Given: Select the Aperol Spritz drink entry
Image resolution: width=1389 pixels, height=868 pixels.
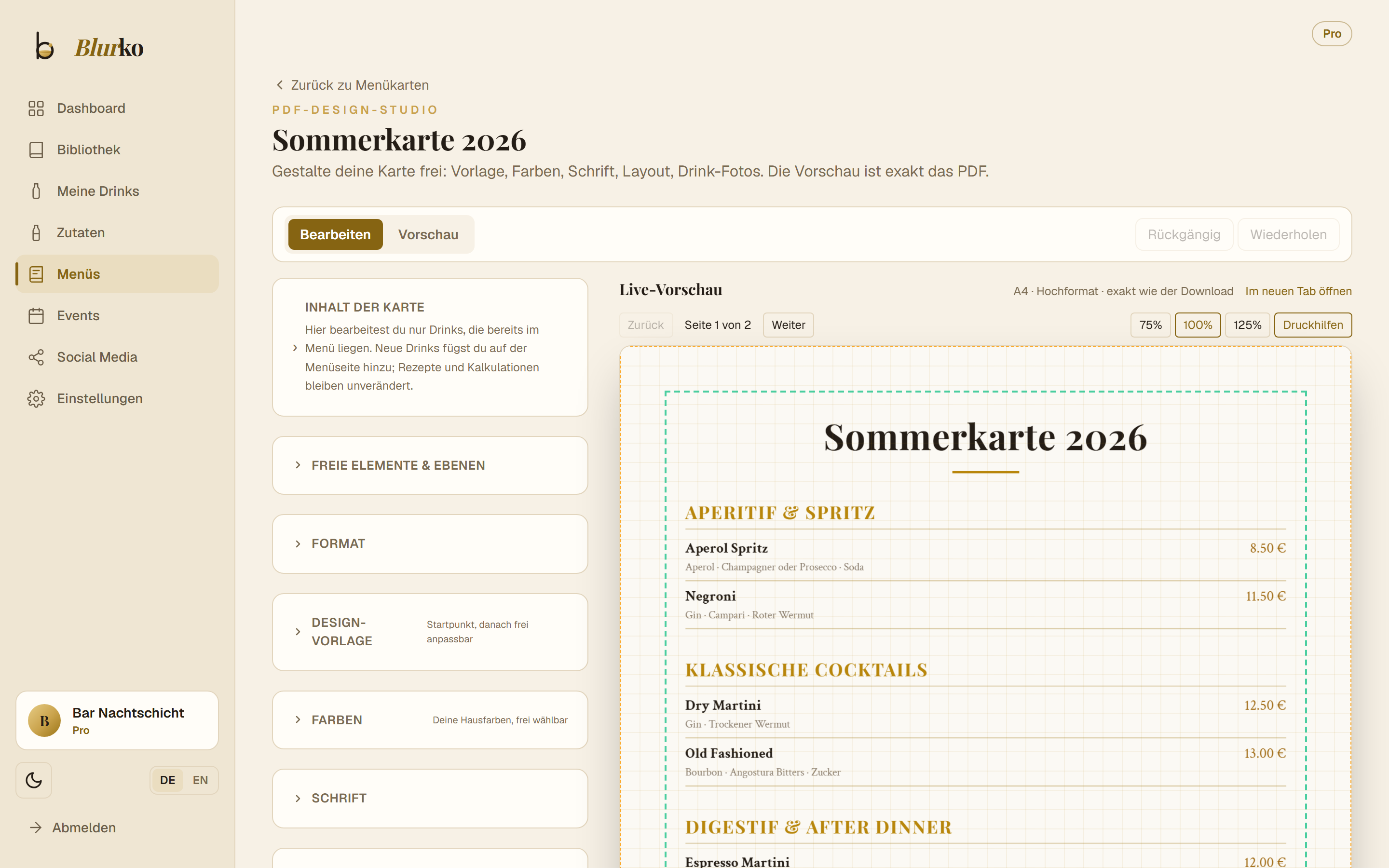Looking at the screenshot, I should [985, 556].
